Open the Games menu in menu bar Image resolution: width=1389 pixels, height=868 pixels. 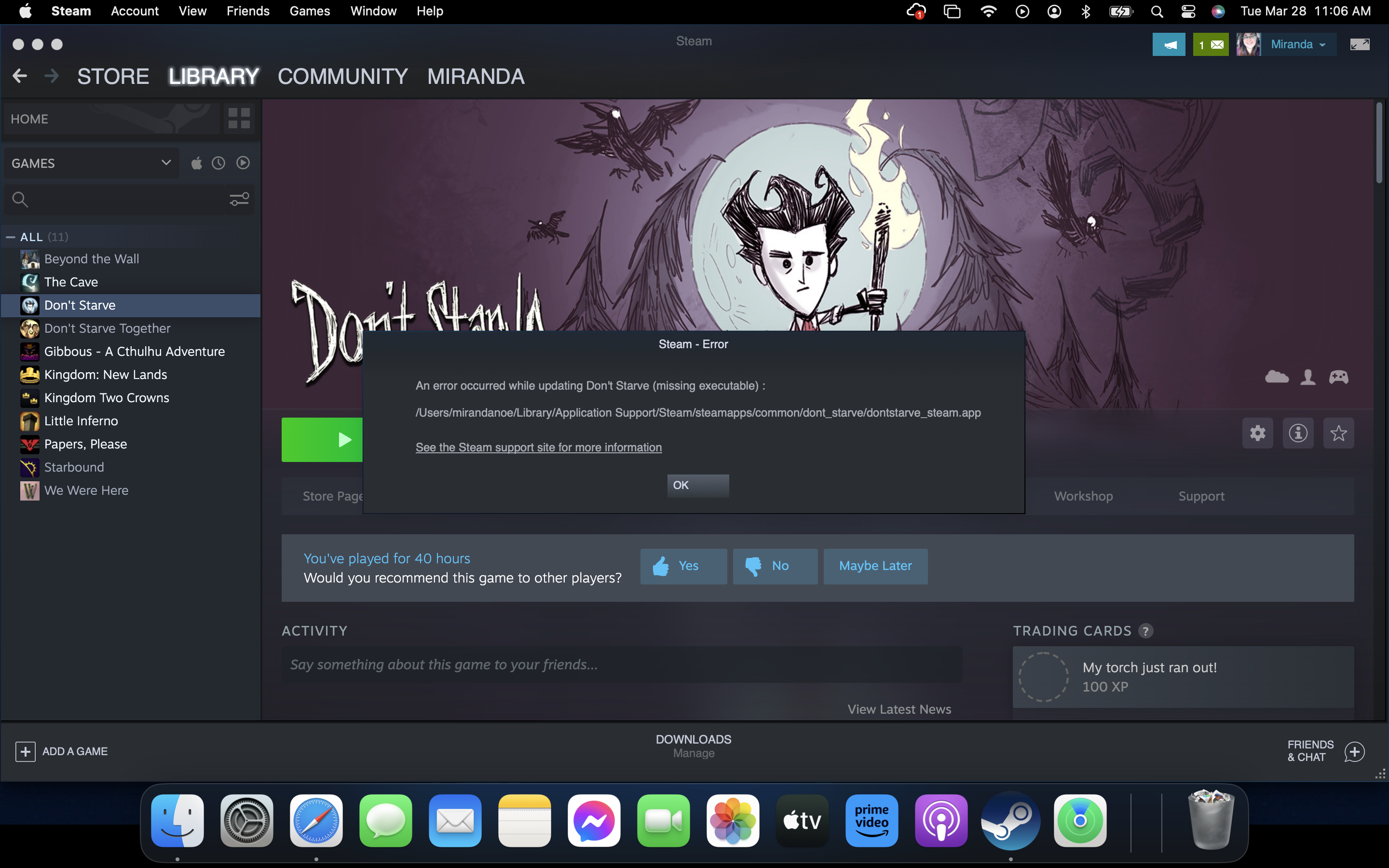click(309, 11)
